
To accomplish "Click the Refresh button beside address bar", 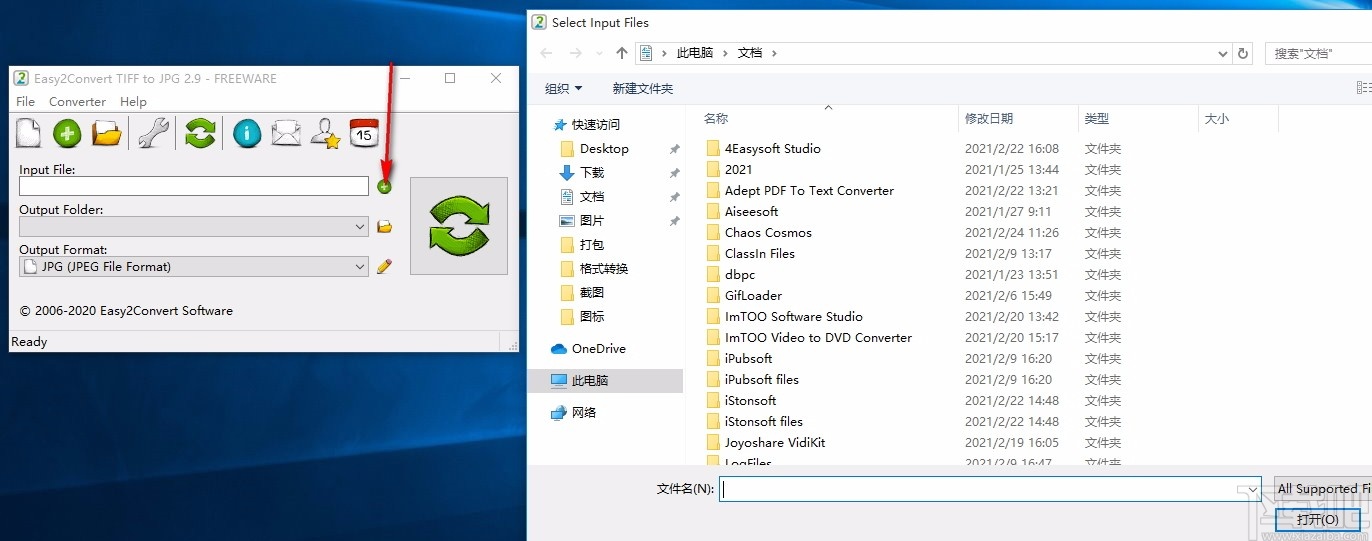I will point(1243,53).
